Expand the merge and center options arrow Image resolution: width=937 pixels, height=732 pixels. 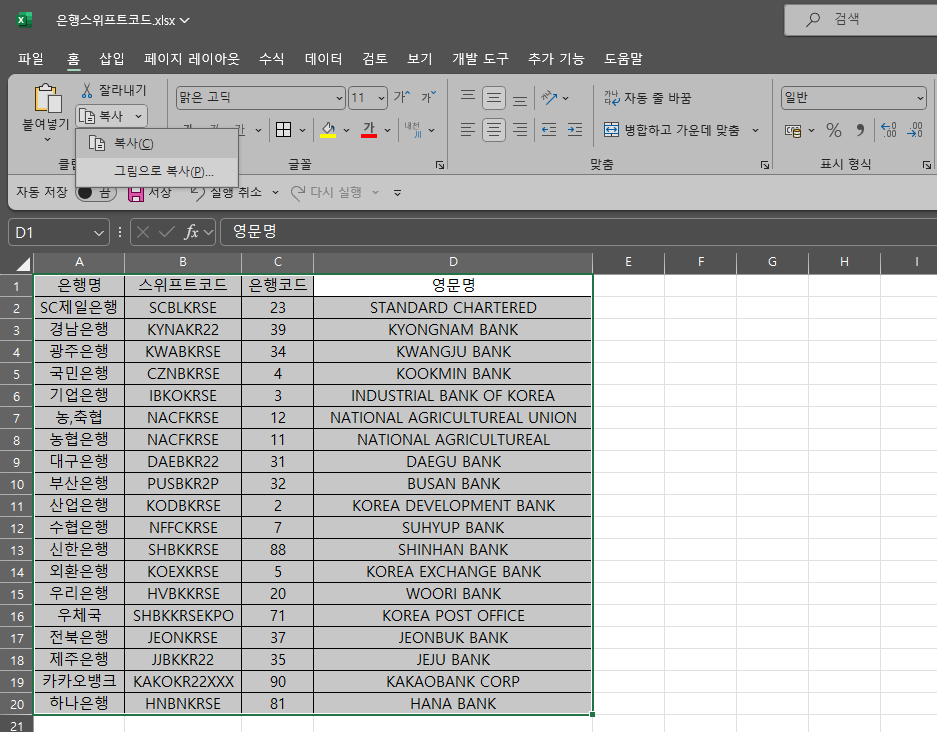(755, 130)
